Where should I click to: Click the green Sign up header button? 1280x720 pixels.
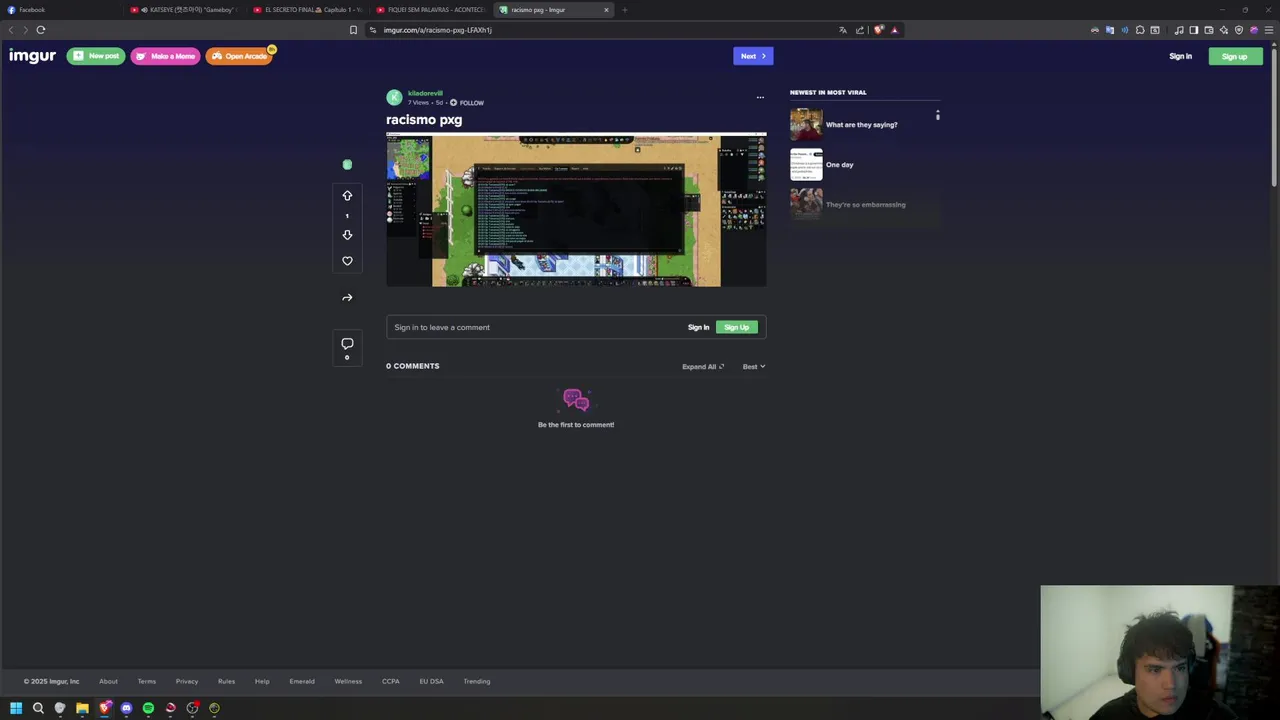1234,56
